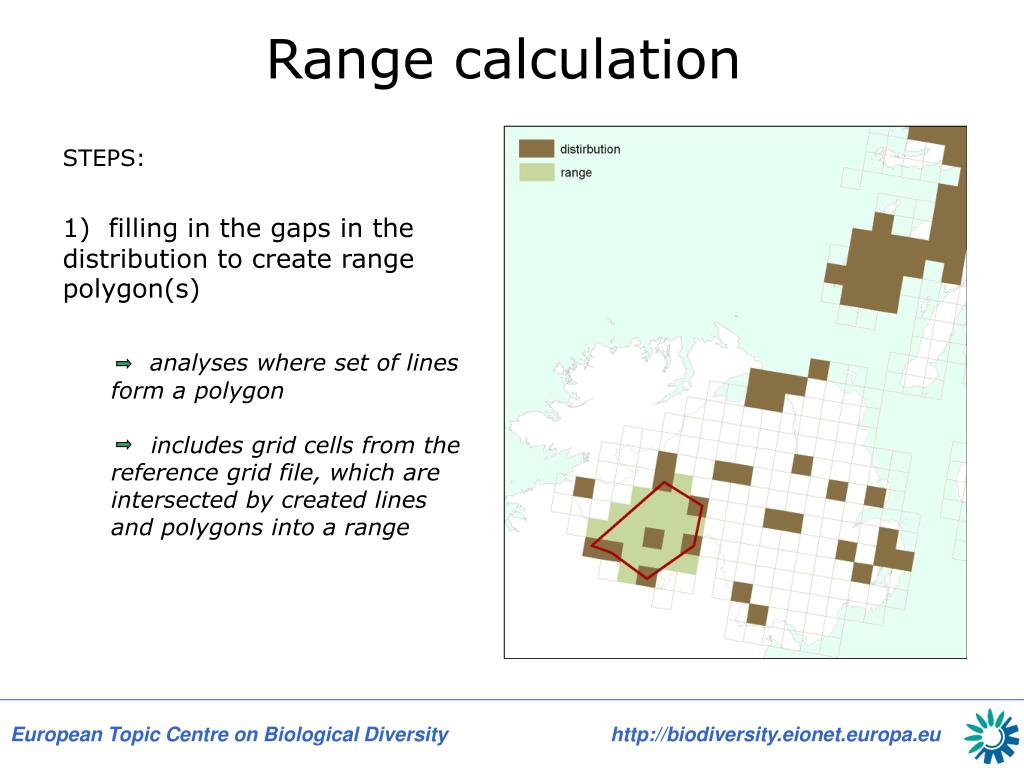Click the biodiversity.eionet.europa.eu link
This screenshot has height=768, width=1024.
point(776,735)
